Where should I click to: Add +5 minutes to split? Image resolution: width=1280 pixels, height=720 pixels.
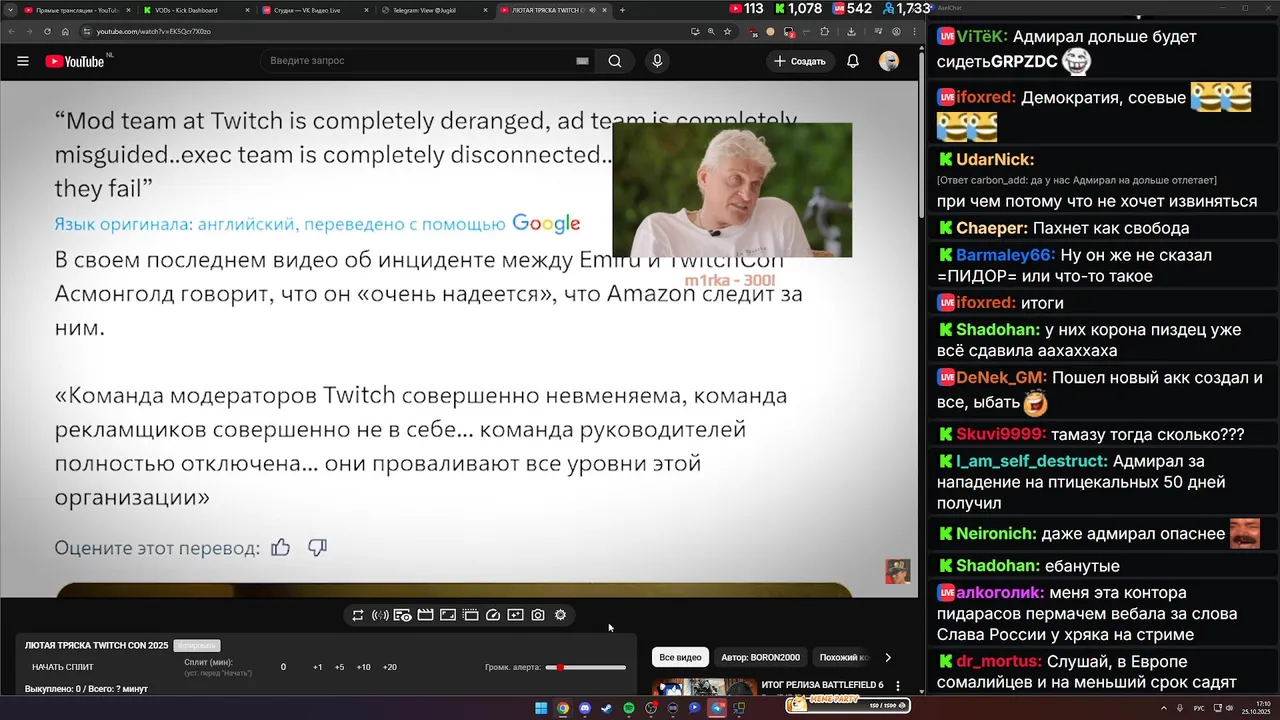339,667
